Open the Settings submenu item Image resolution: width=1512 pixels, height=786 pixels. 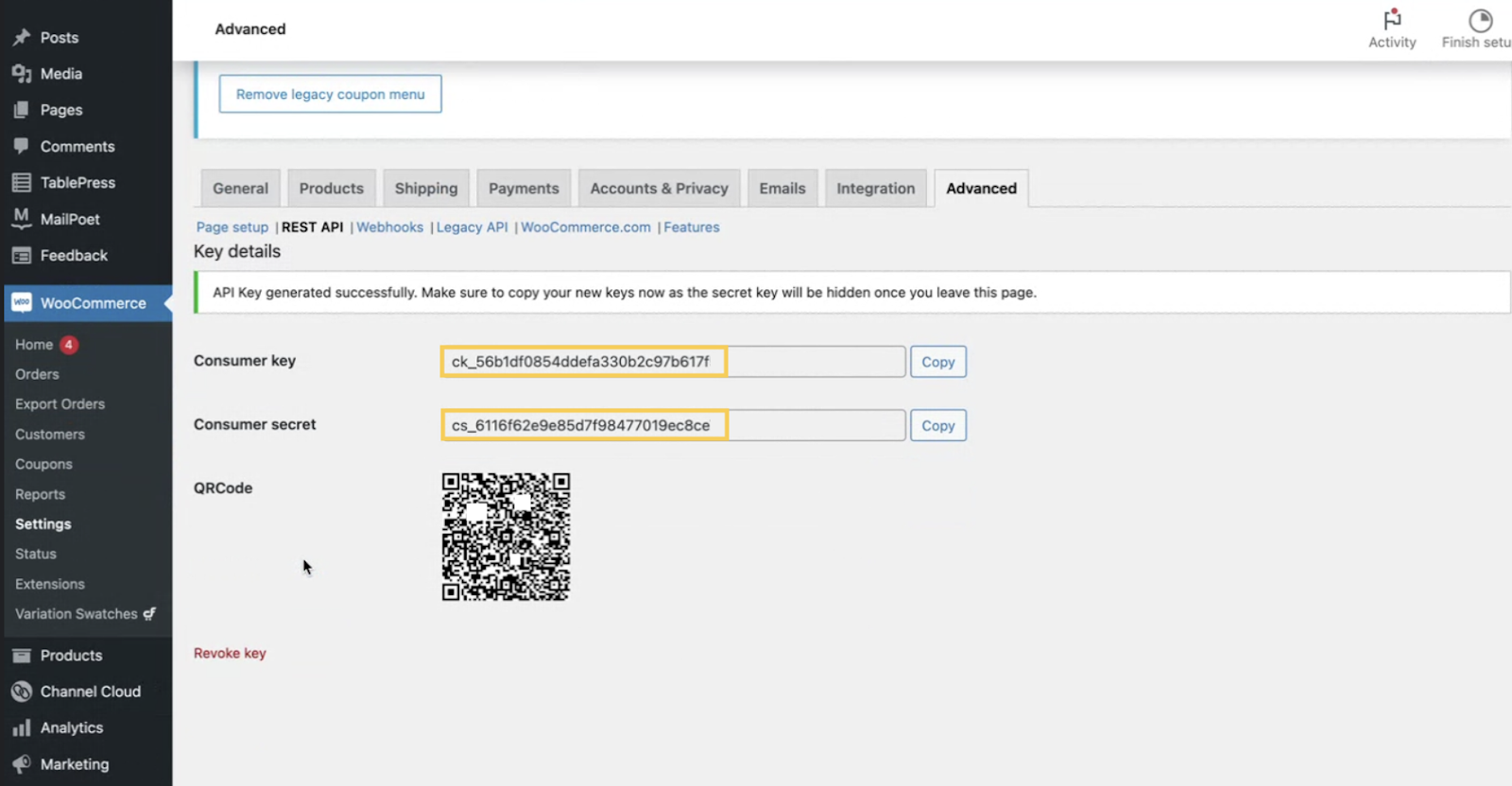[x=43, y=524]
